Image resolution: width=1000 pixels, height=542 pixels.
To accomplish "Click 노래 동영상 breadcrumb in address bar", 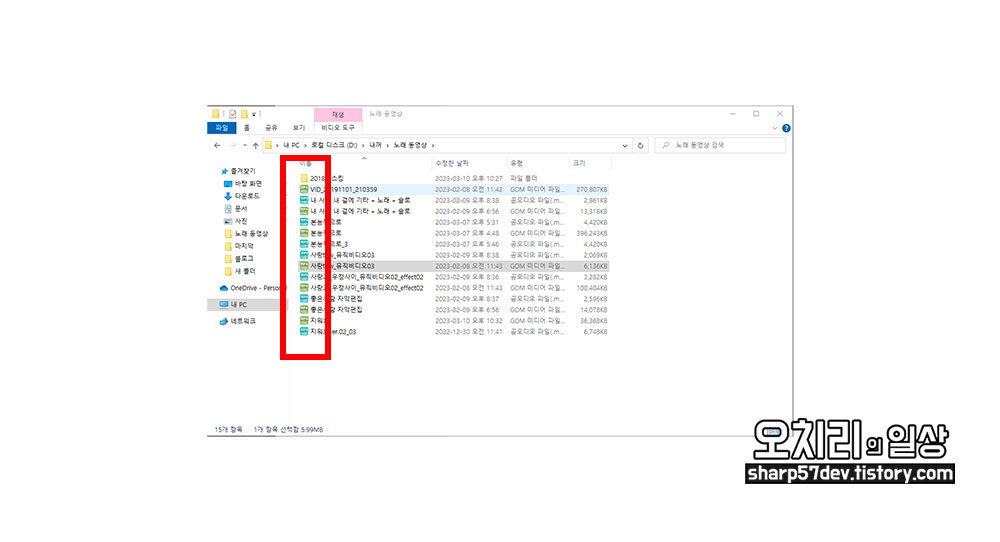I will pyautogui.click(x=410, y=145).
